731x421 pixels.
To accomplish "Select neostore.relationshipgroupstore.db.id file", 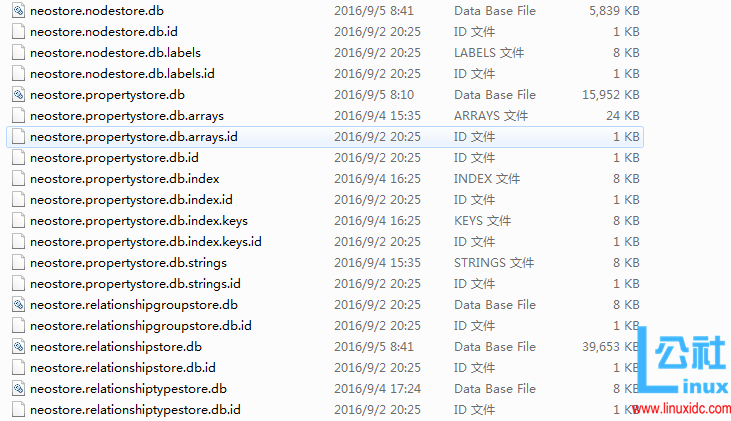I will coord(141,325).
